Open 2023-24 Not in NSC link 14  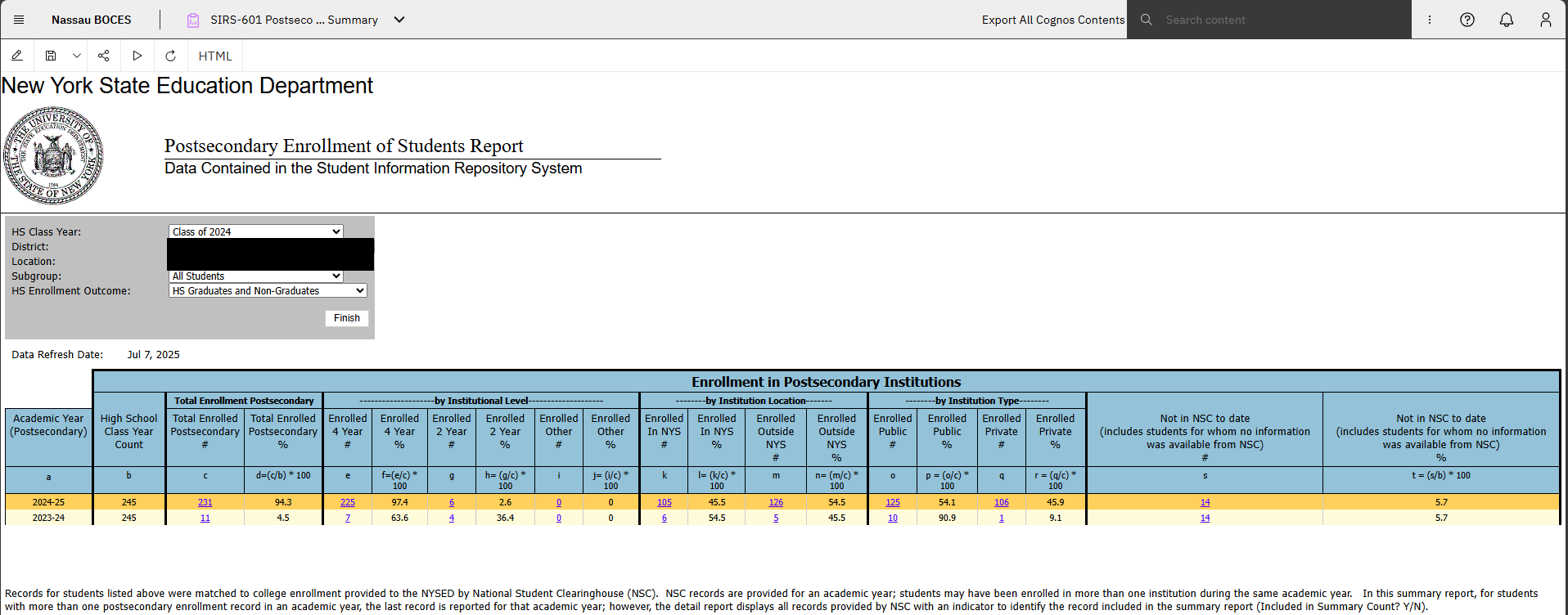1205,518
